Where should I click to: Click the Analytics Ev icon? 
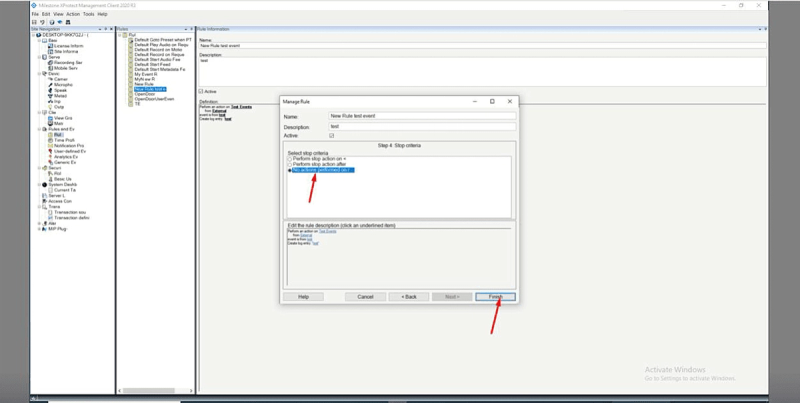51,157
